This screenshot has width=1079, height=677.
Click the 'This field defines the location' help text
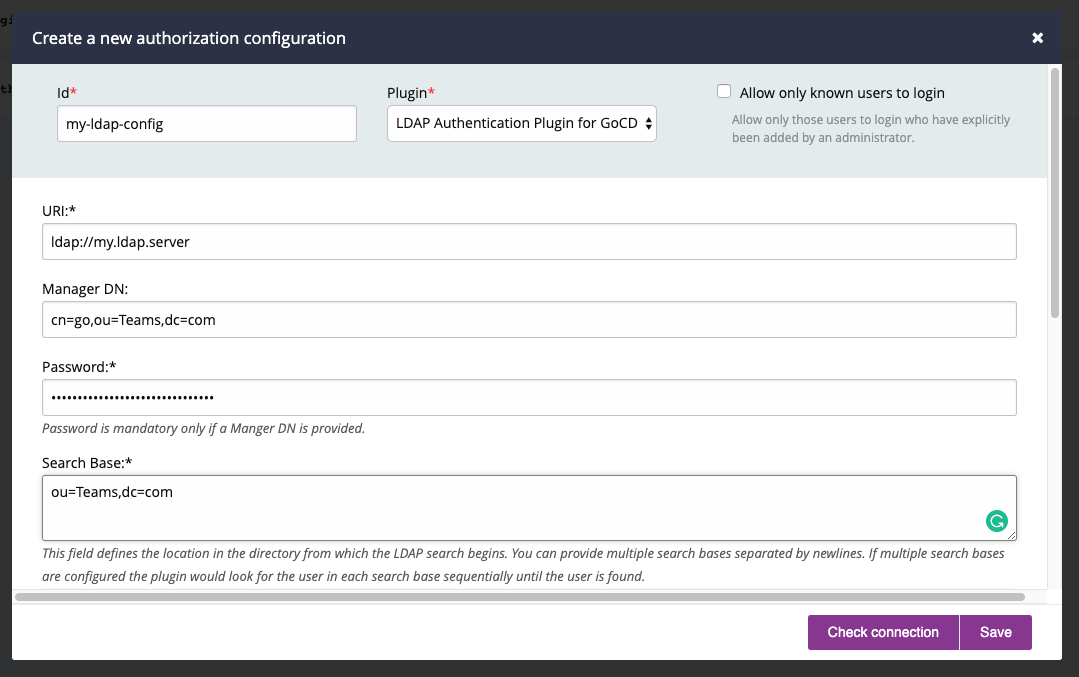pos(523,565)
